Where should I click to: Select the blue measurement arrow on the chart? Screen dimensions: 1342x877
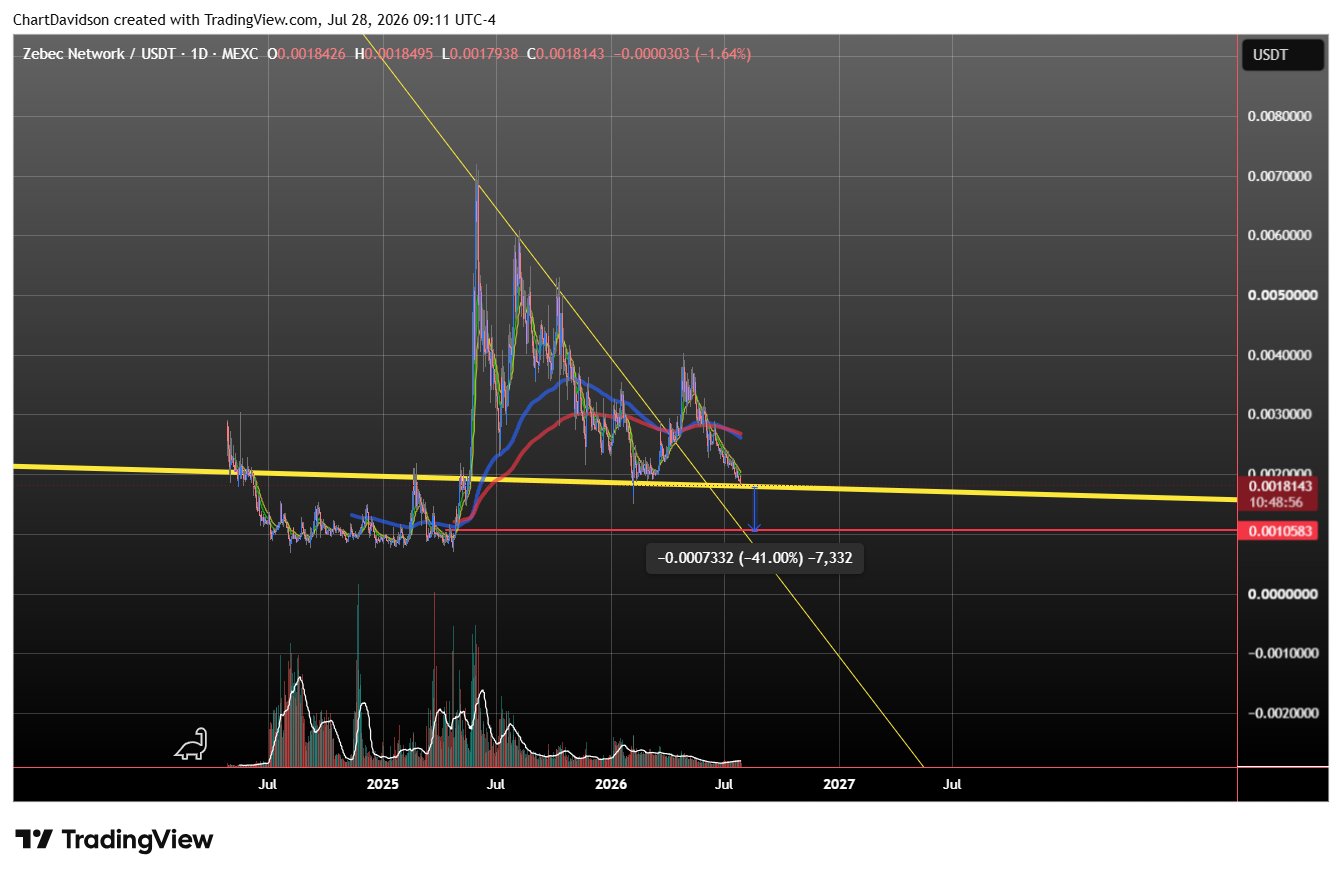755,508
